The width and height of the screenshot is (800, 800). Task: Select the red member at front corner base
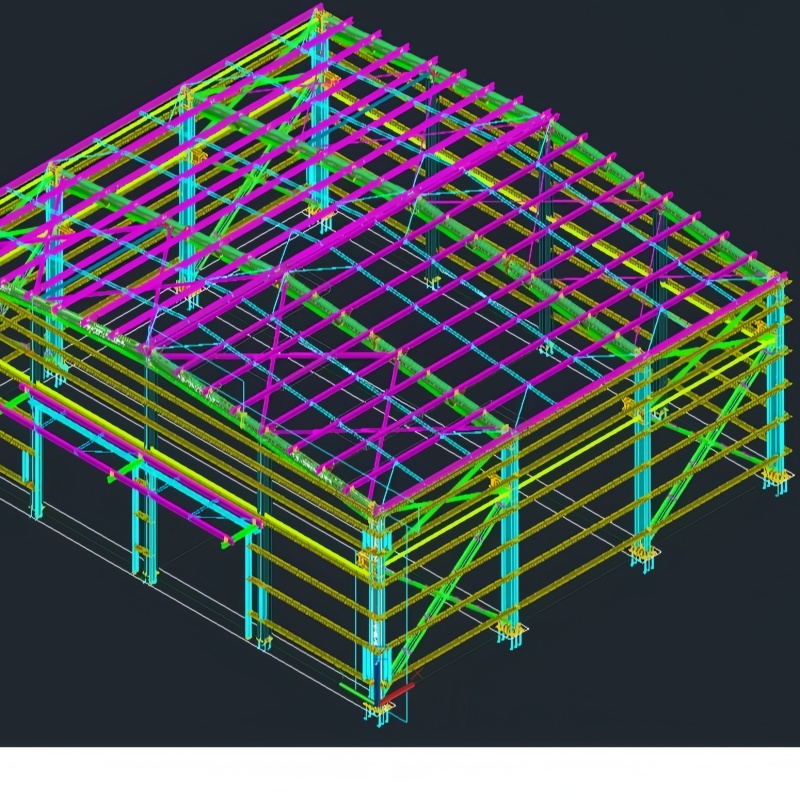396,695
